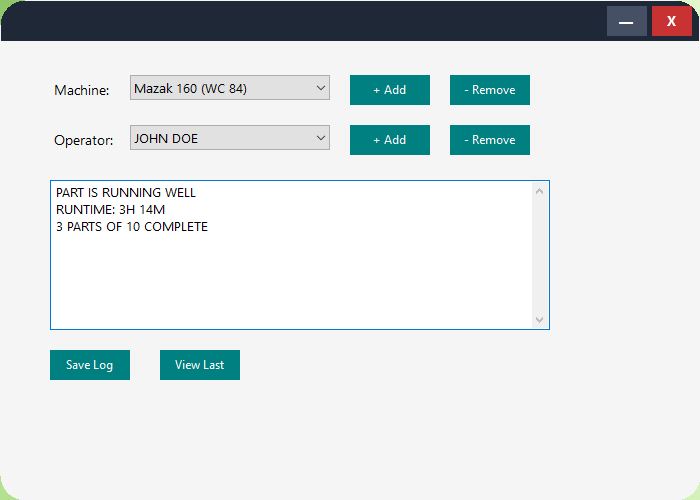
Task: Expand the Machine dropdown chevron arrow
Action: (x=320, y=88)
